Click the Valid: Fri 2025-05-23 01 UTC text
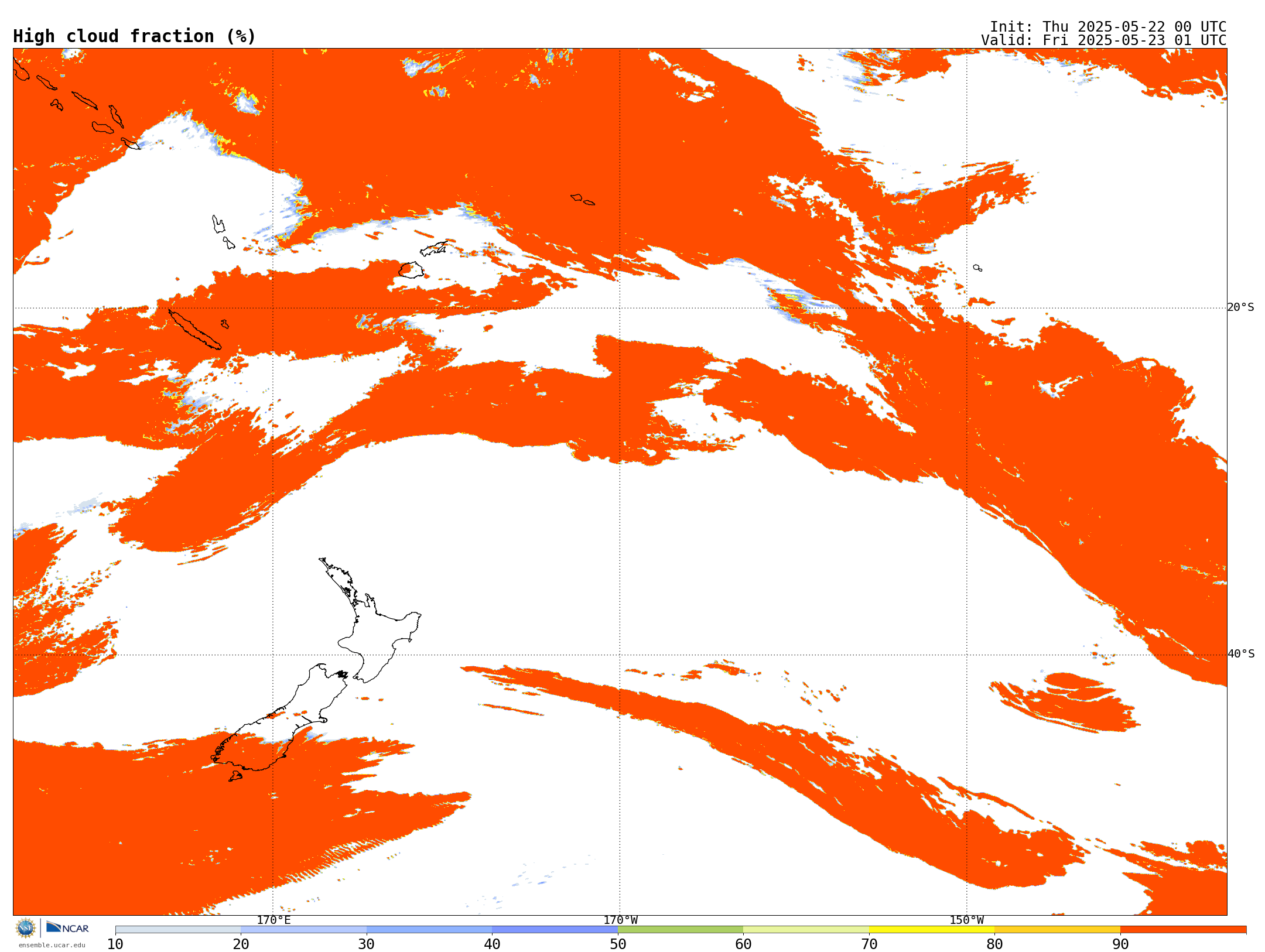1265x952 pixels. coord(1103,40)
